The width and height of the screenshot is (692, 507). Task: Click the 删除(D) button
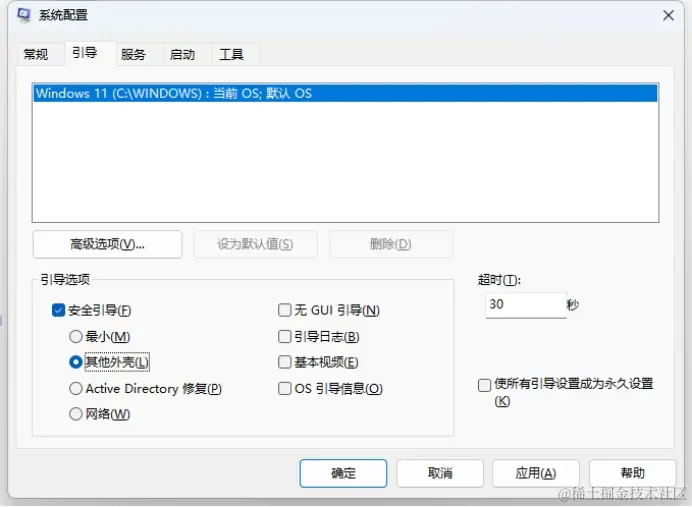coord(391,244)
